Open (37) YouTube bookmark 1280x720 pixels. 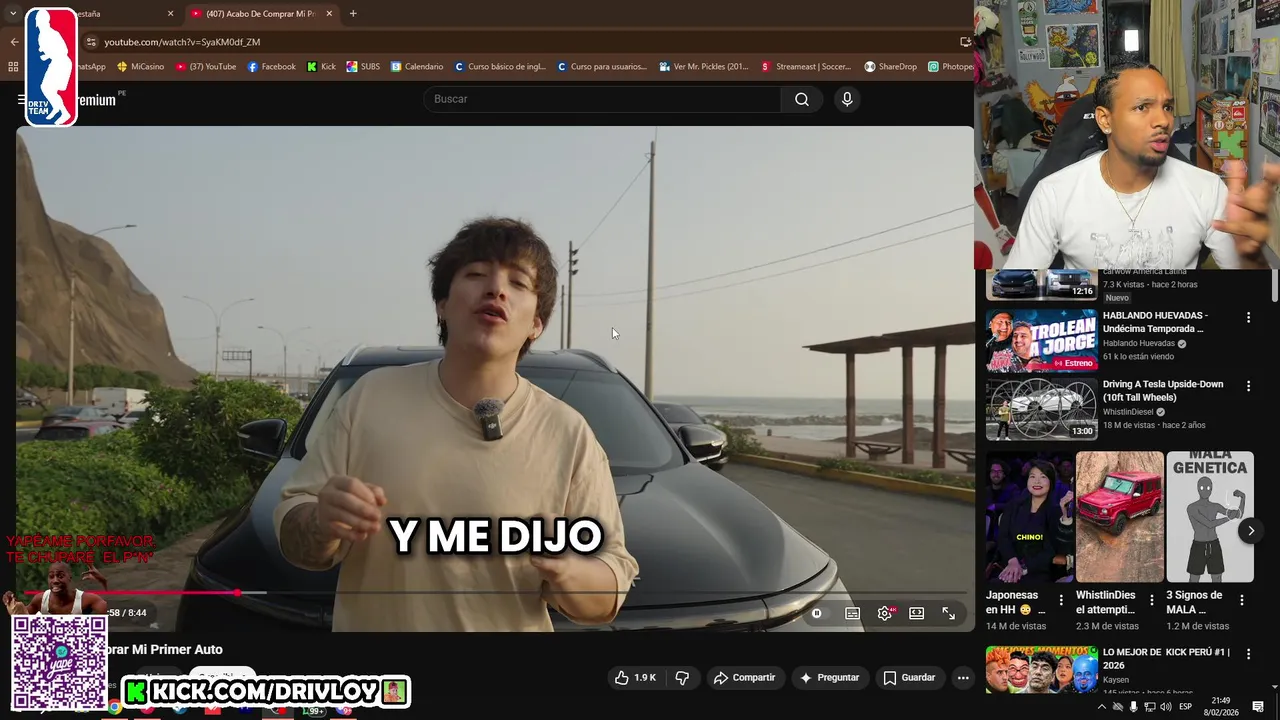205,67
